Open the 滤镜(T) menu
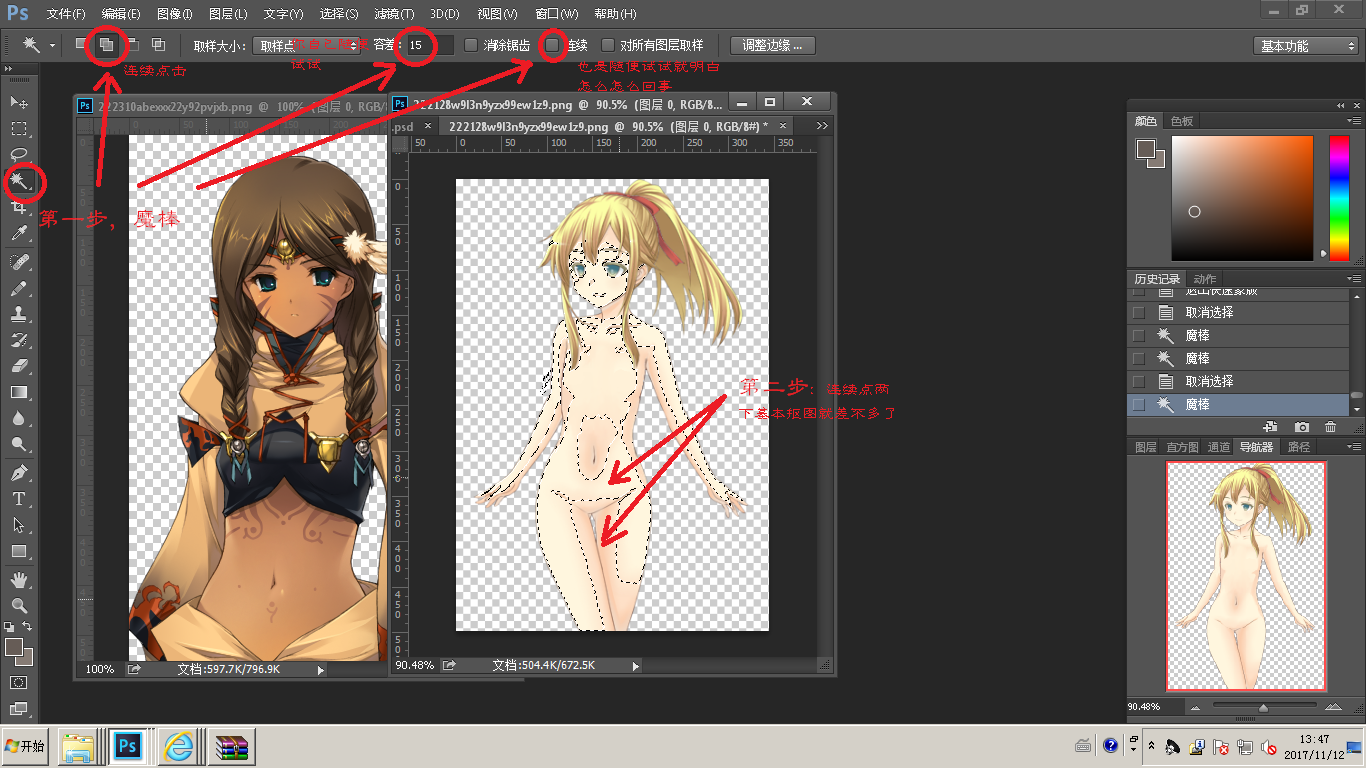The width and height of the screenshot is (1366, 768). [x=394, y=14]
